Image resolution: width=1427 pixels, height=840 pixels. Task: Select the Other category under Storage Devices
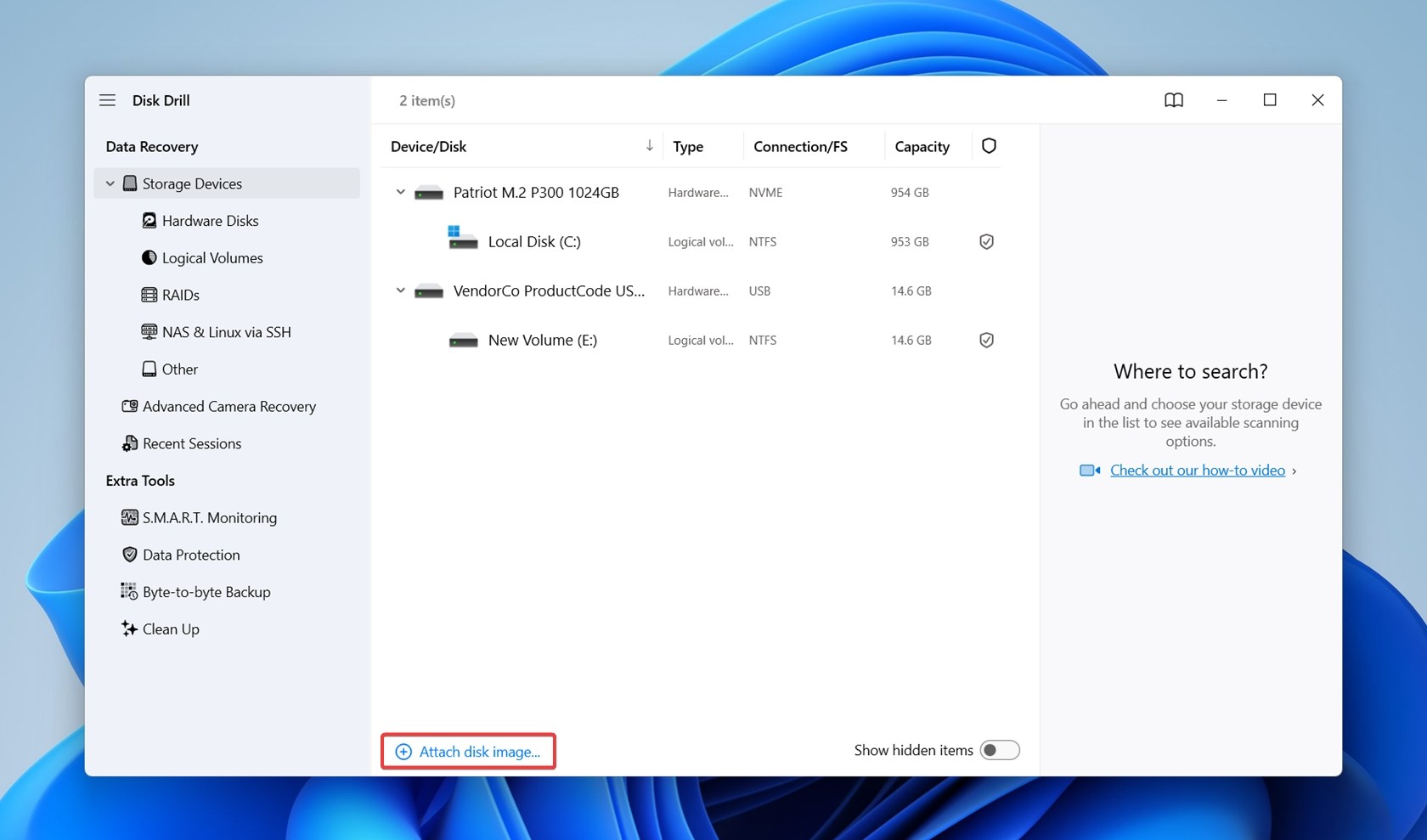[x=180, y=369]
